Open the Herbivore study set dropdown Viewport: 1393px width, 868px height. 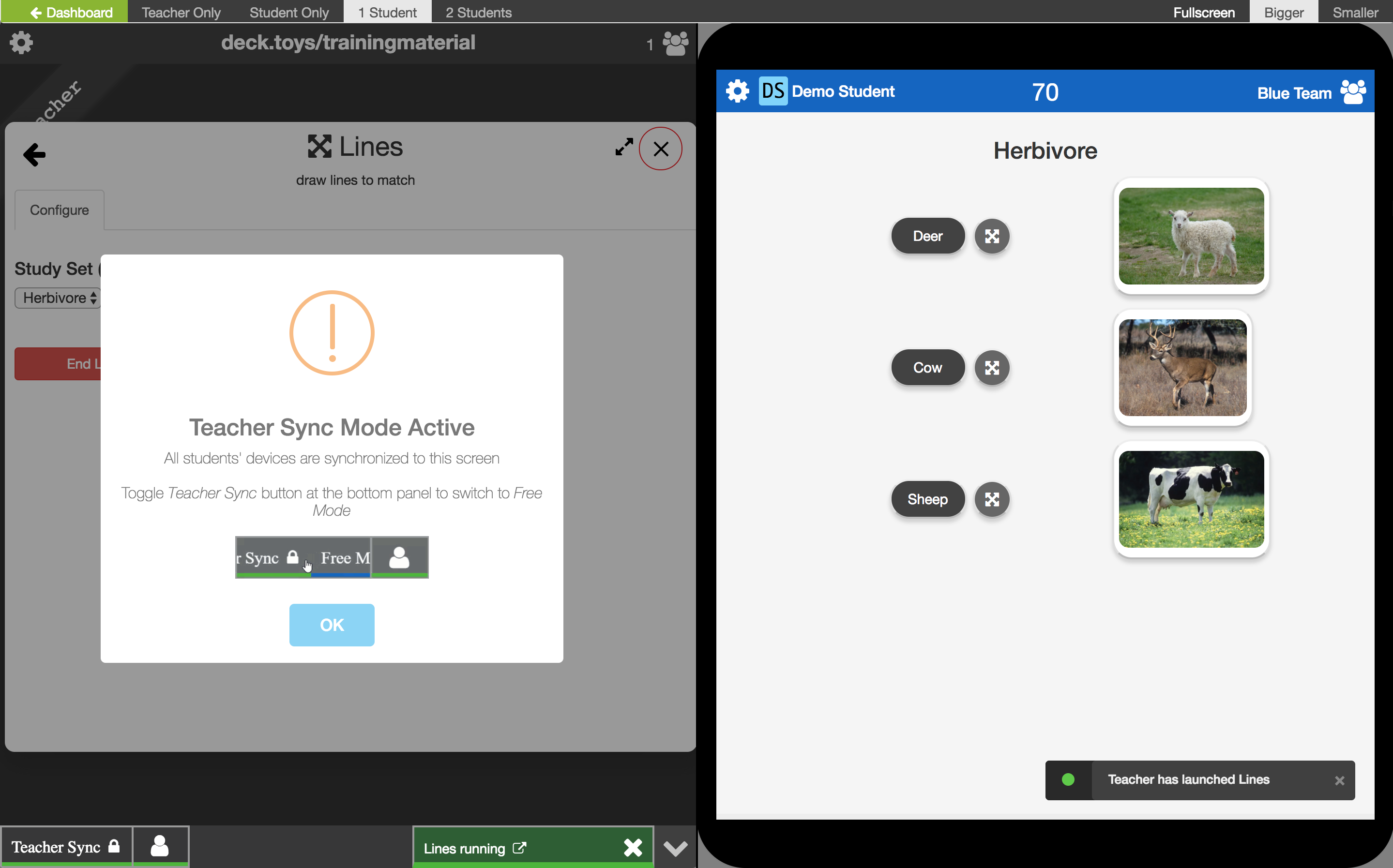coord(59,298)
